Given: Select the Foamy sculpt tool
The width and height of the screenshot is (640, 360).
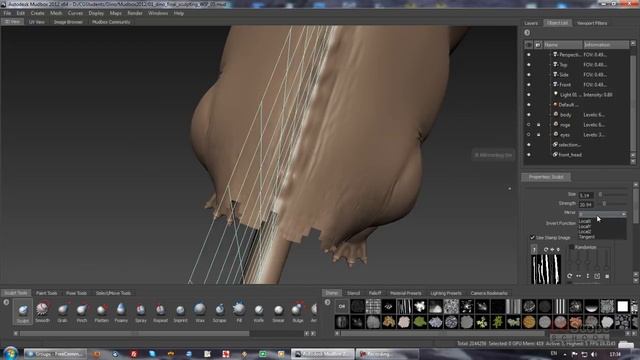Looking at the screenshot, I should pyautogui.click(x=121, y=312).
